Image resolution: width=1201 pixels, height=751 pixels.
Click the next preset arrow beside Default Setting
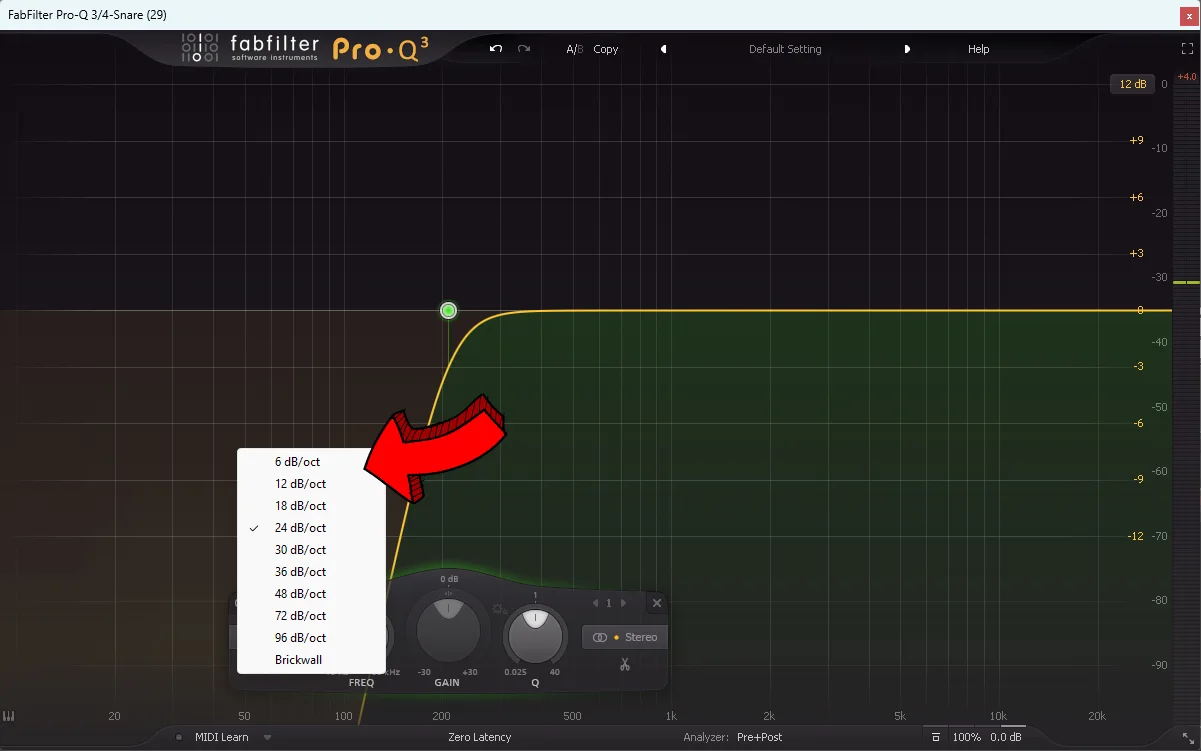[x=907, y=48]
